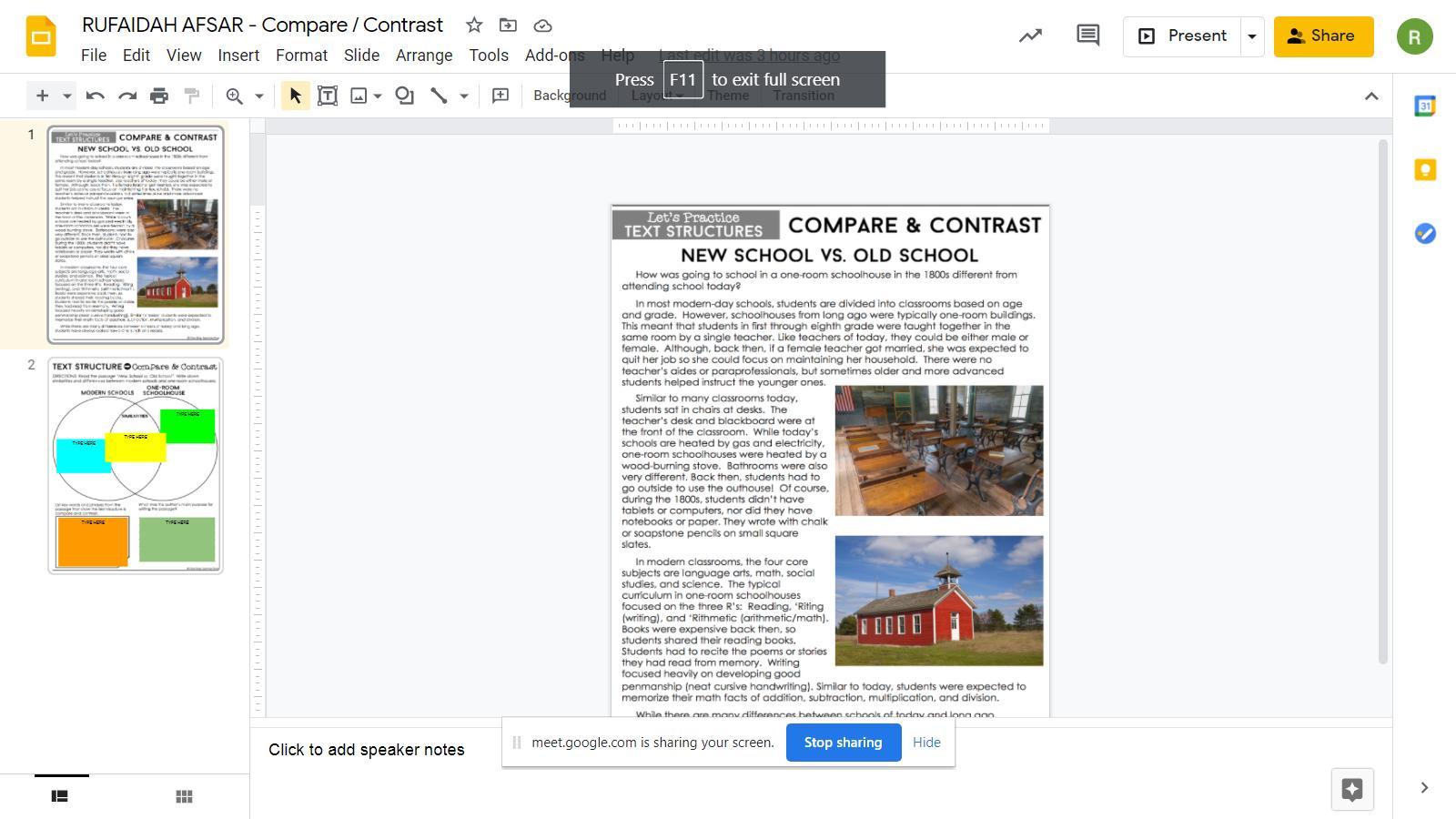Click the Stop sharing button

[843, 743]
